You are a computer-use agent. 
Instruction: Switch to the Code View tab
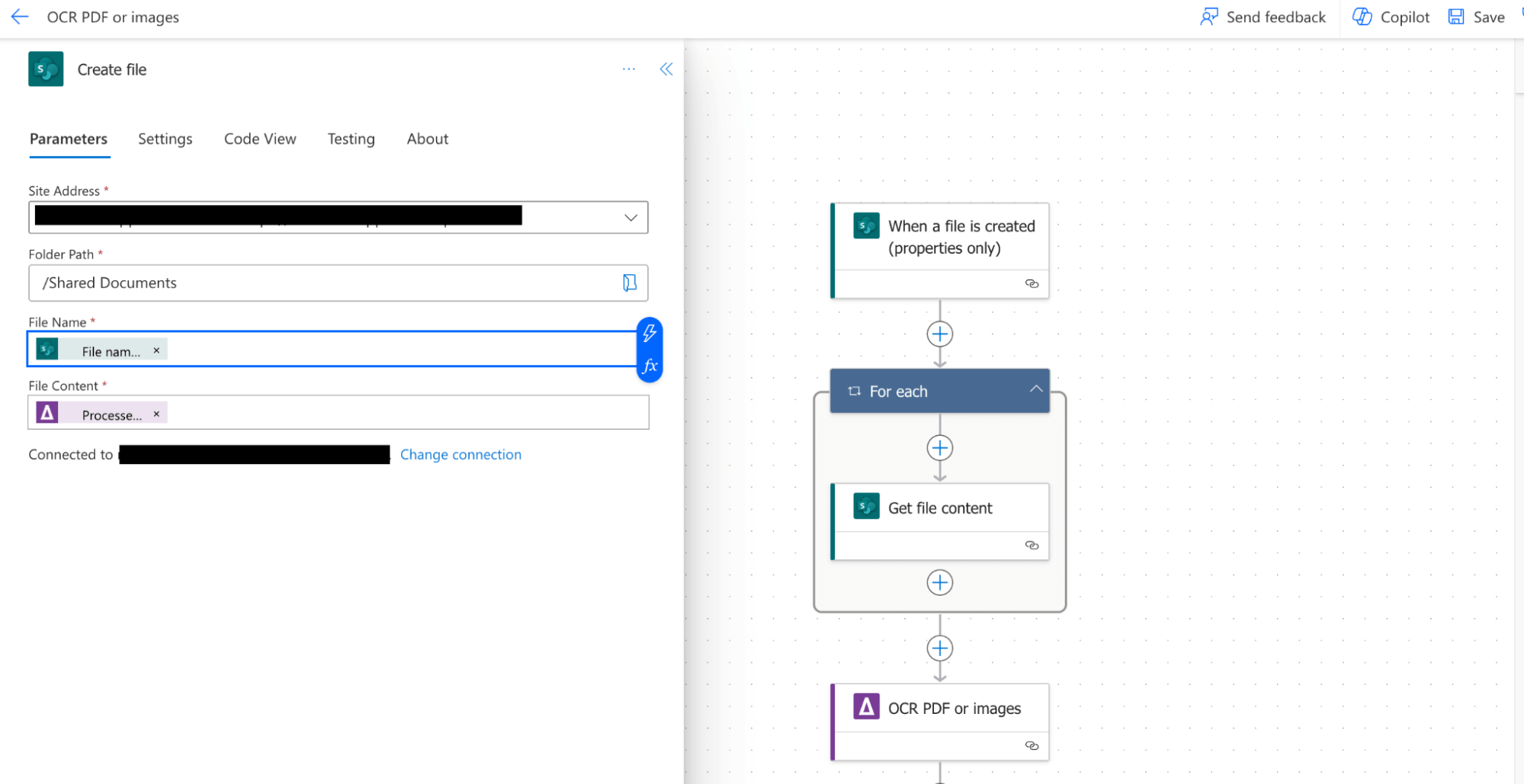point(259,139)
